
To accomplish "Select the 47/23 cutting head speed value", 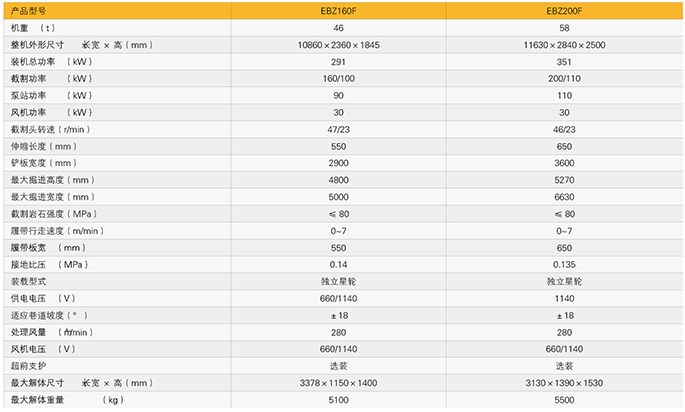I will point(339,130).
